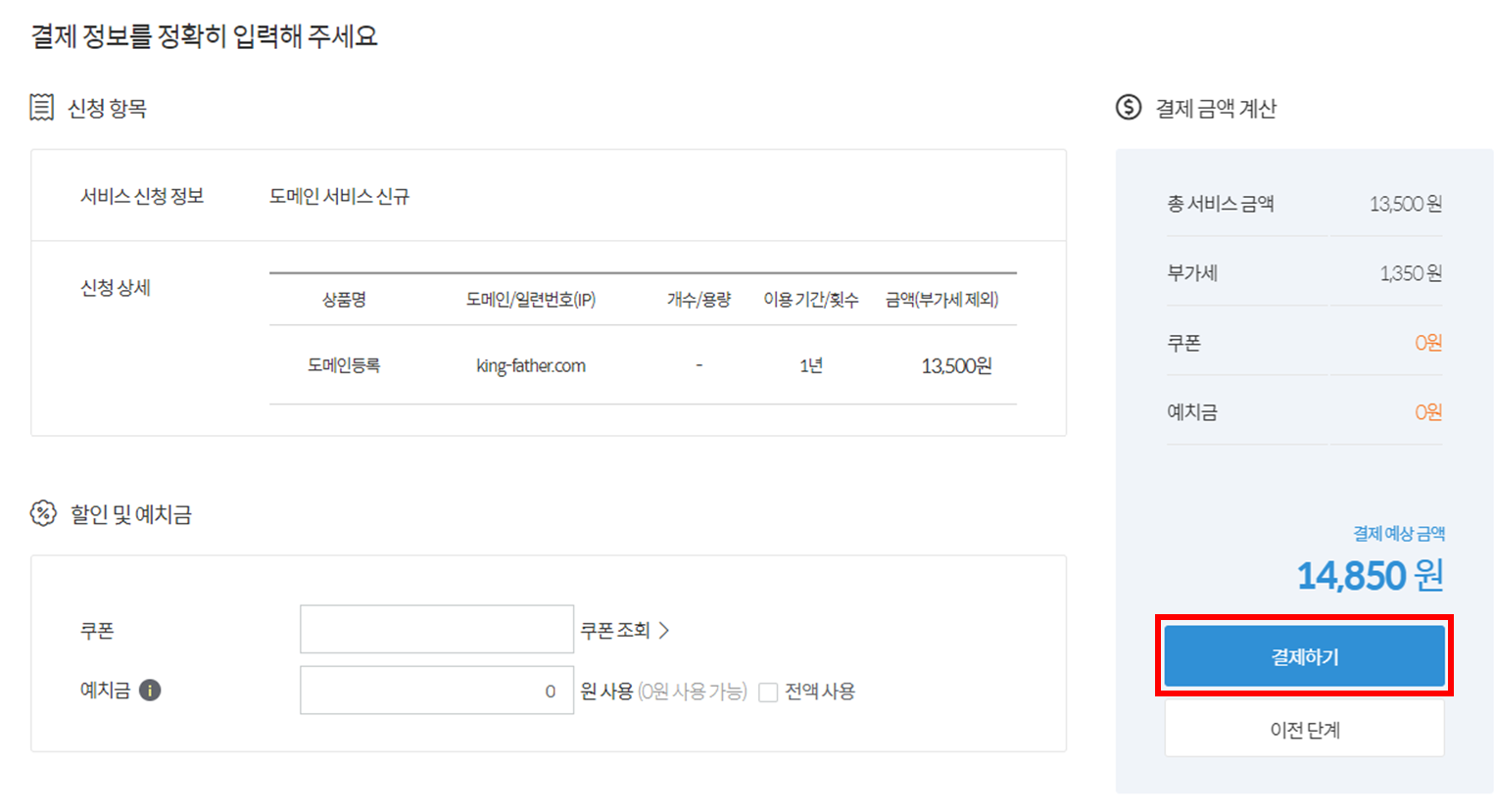Screen dimensions: 1495x812
Task: Click the 13,500 원 total service amount
Action: click(1406, 204)
